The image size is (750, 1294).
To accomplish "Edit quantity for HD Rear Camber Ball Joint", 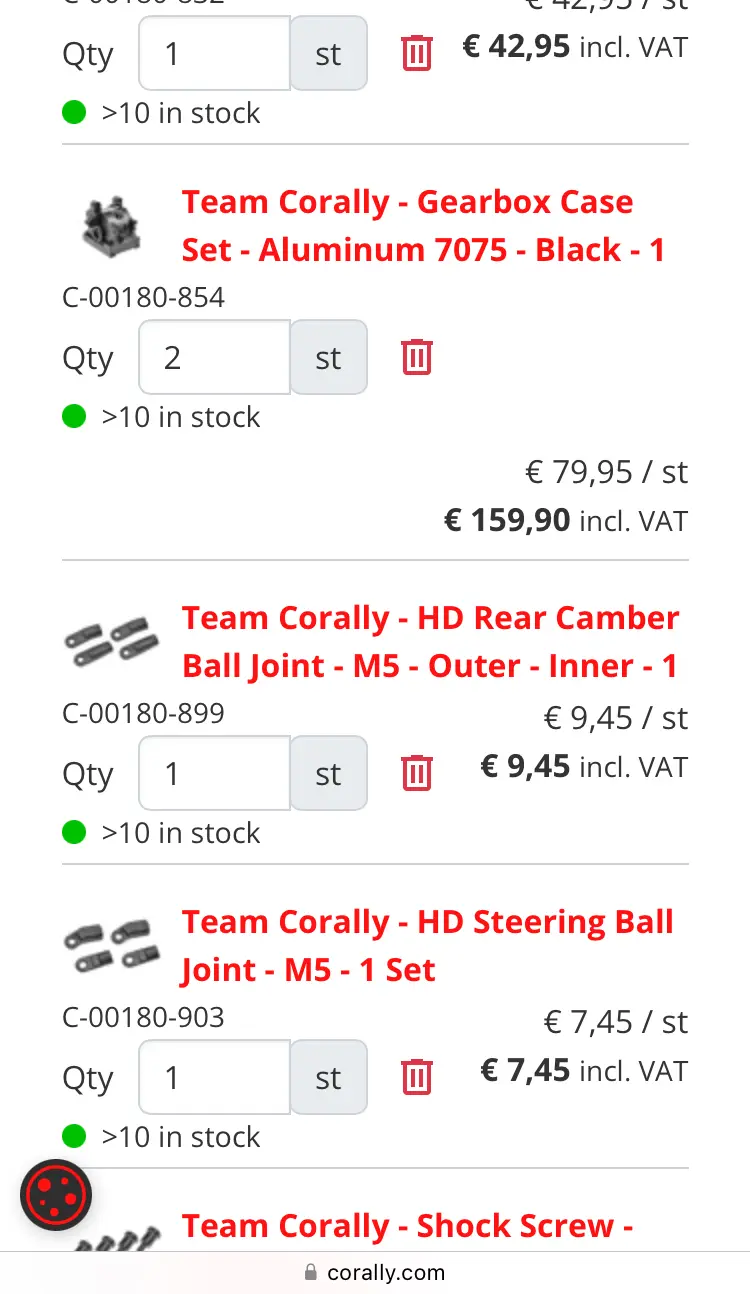I will coord(214,773).
